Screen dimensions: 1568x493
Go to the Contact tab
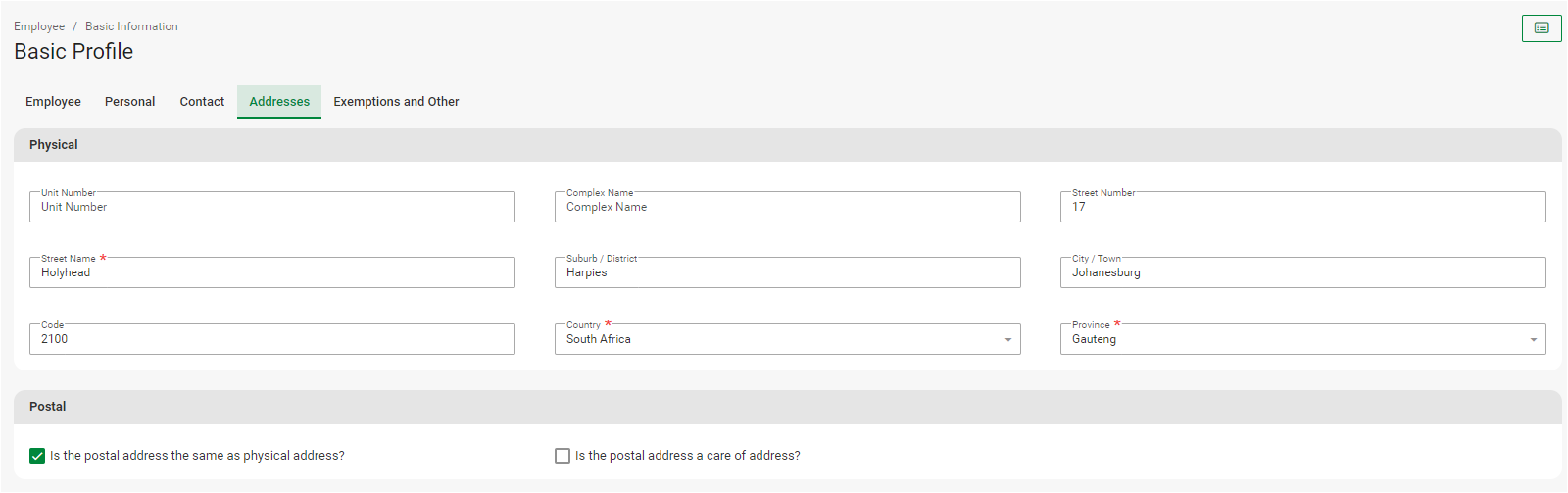(202, 102)
